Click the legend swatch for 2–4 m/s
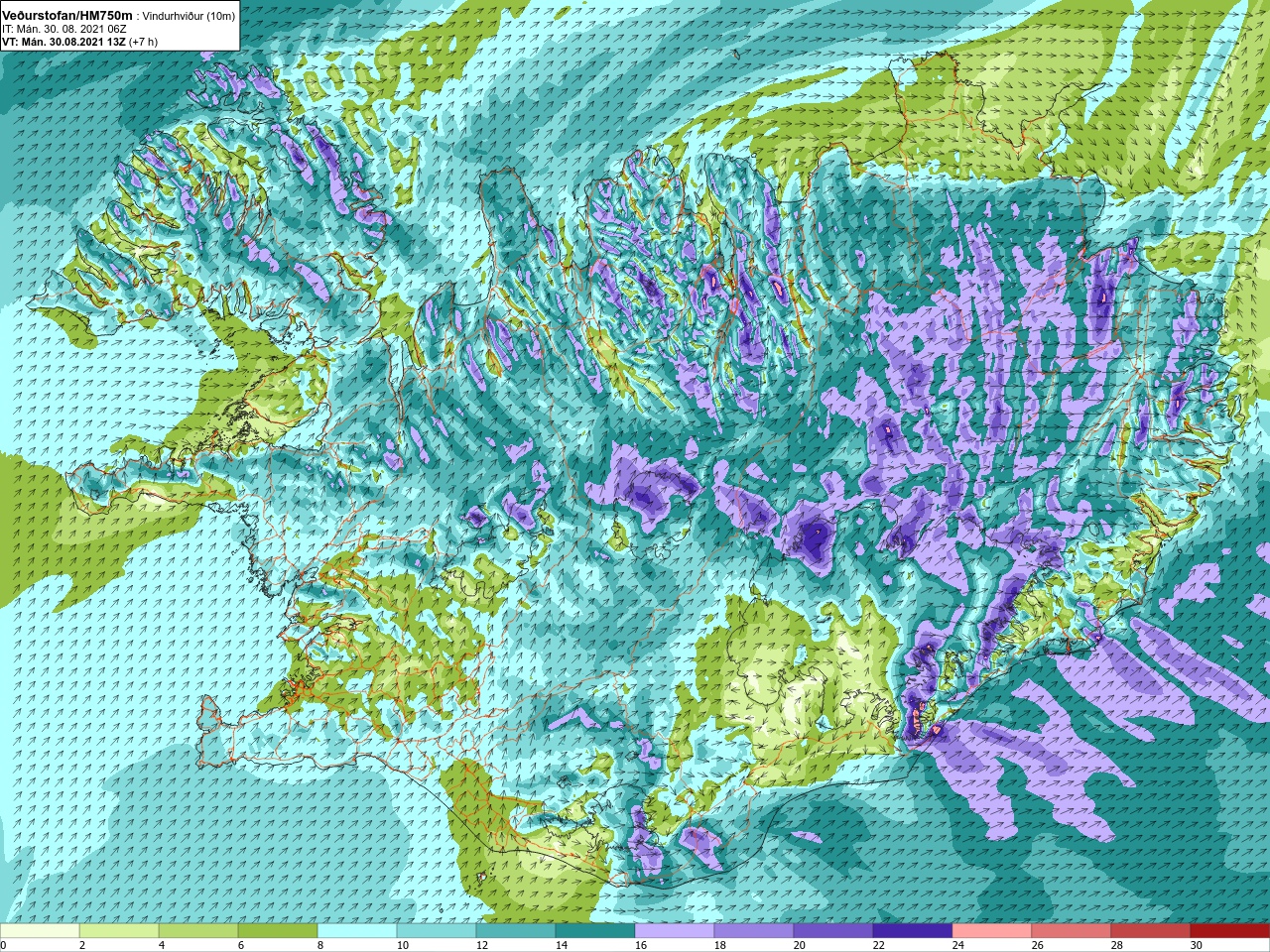The height and width of the screenshot is (952, 1270). pyautogui.click(x=119, y=931)
